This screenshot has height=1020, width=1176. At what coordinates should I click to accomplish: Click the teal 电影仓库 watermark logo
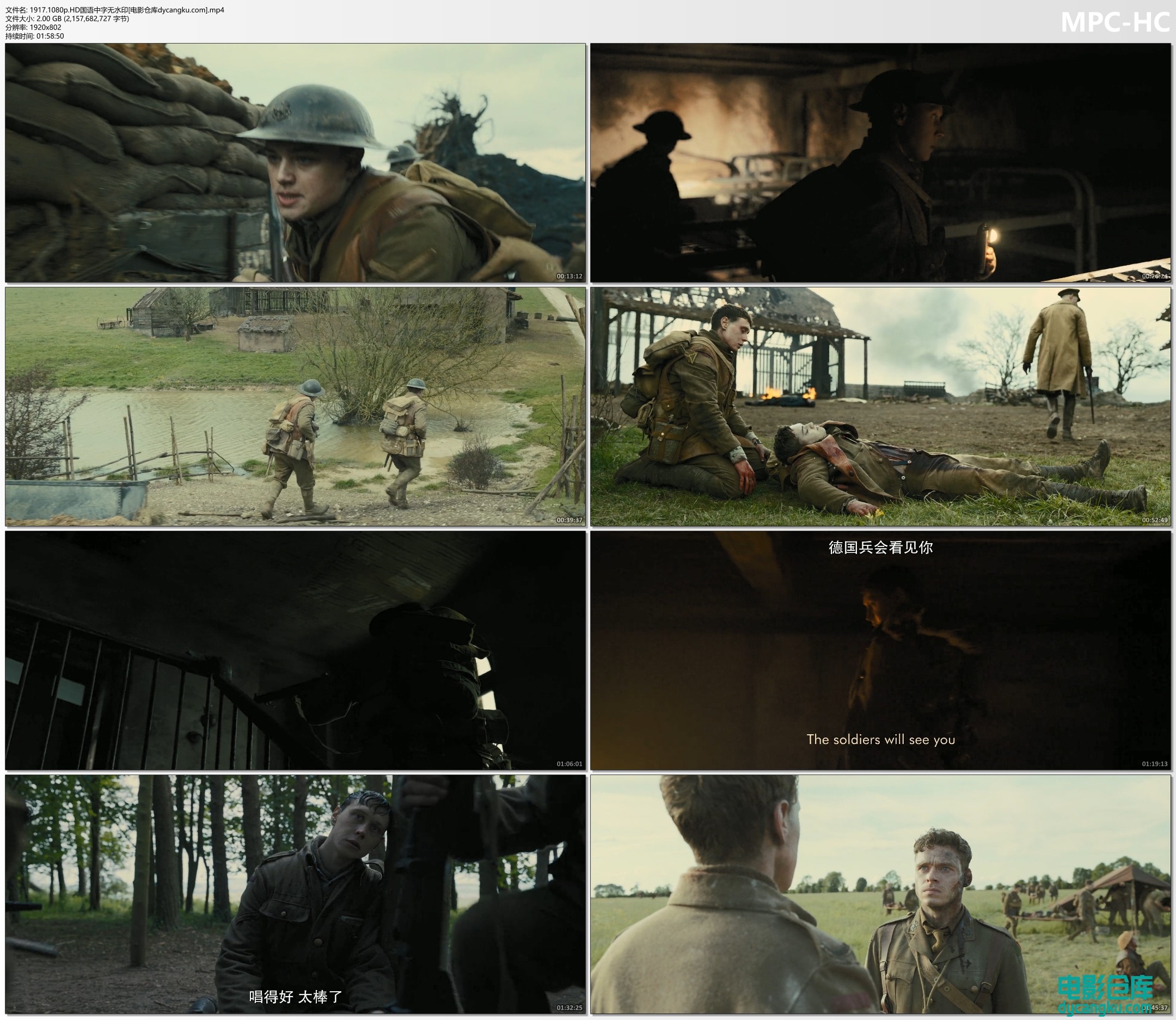pos(1105,987)
